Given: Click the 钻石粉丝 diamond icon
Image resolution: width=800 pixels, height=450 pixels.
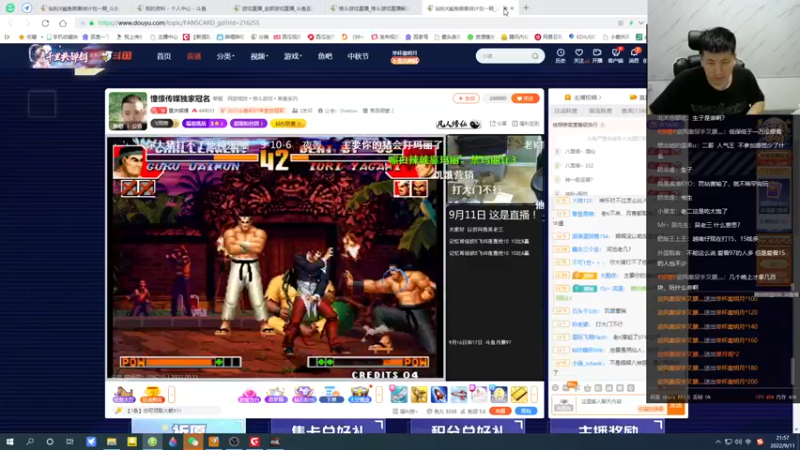Looking at the screenshot, I should [304, 395].
